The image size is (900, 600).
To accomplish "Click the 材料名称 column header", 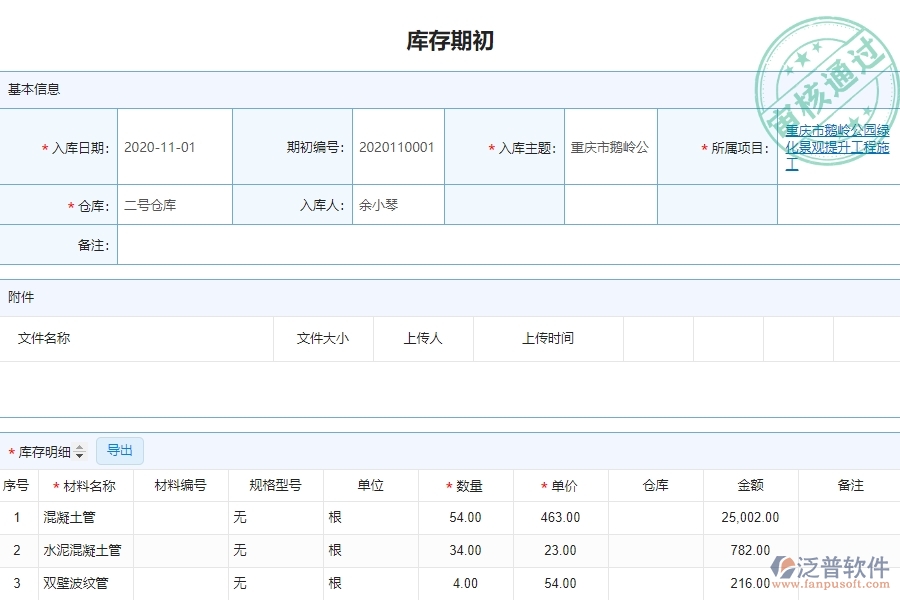I will (89, 484).
